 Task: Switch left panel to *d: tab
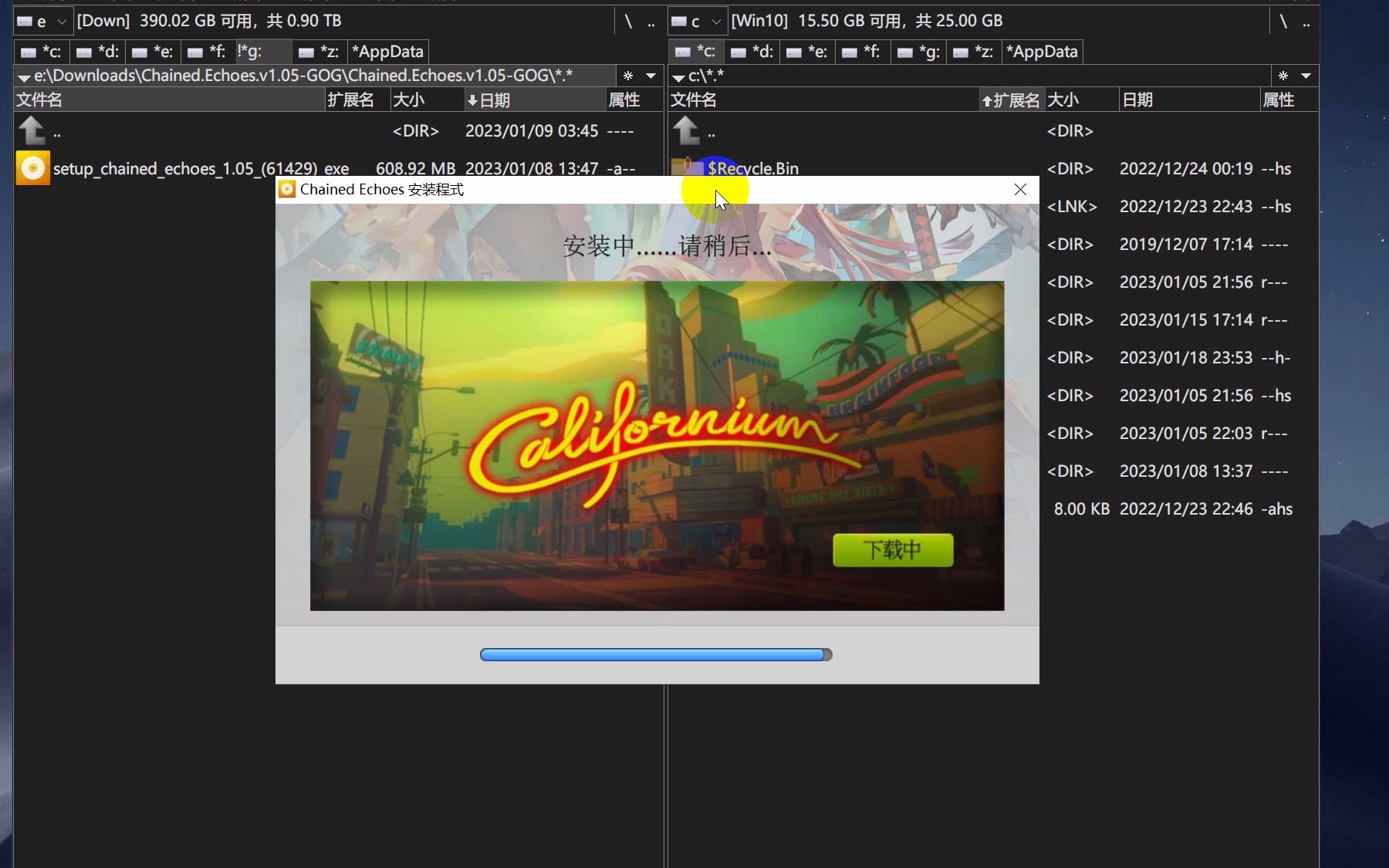pyautogui.click(x=98, y=52)
